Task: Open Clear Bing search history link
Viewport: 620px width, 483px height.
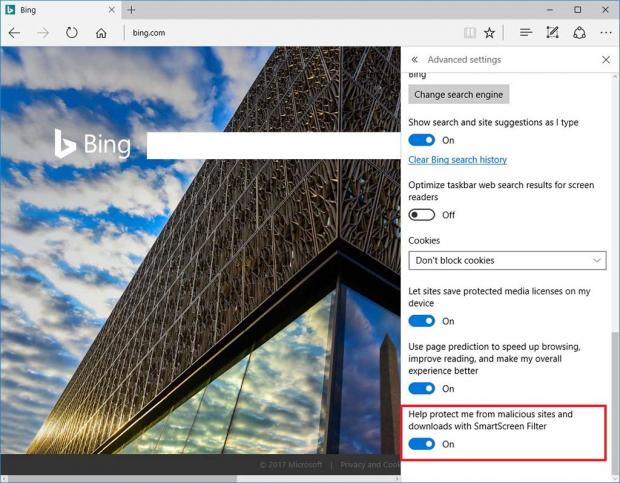Action: point(457,160)
